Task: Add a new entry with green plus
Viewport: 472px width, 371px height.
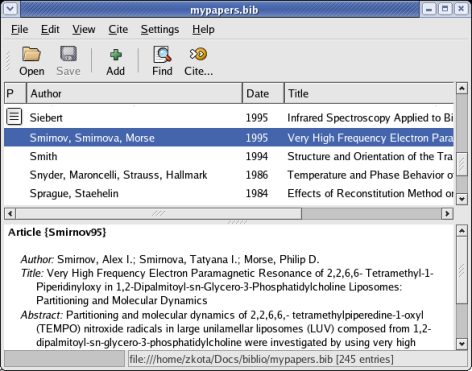Action: tap(115, 55)
